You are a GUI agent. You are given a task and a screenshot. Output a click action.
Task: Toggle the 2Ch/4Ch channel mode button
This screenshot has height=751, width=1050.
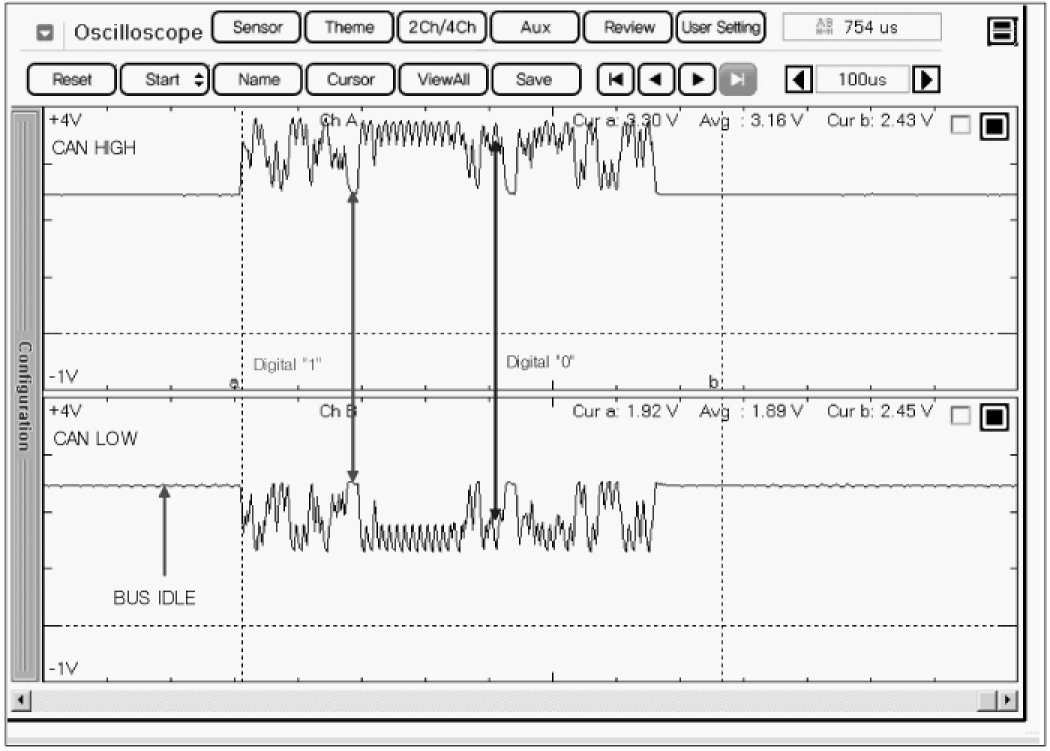(441, 28)
